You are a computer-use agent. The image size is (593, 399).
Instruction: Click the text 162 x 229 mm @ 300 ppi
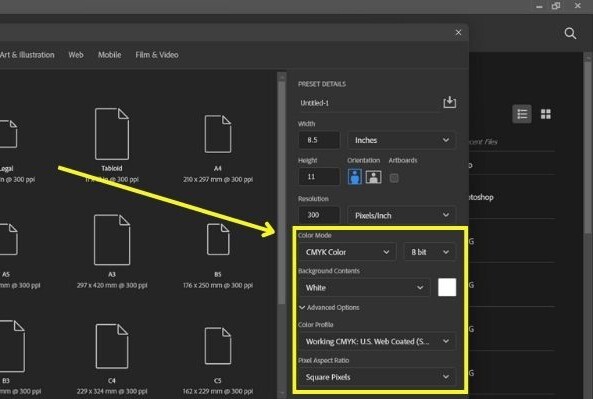[218, 391]
